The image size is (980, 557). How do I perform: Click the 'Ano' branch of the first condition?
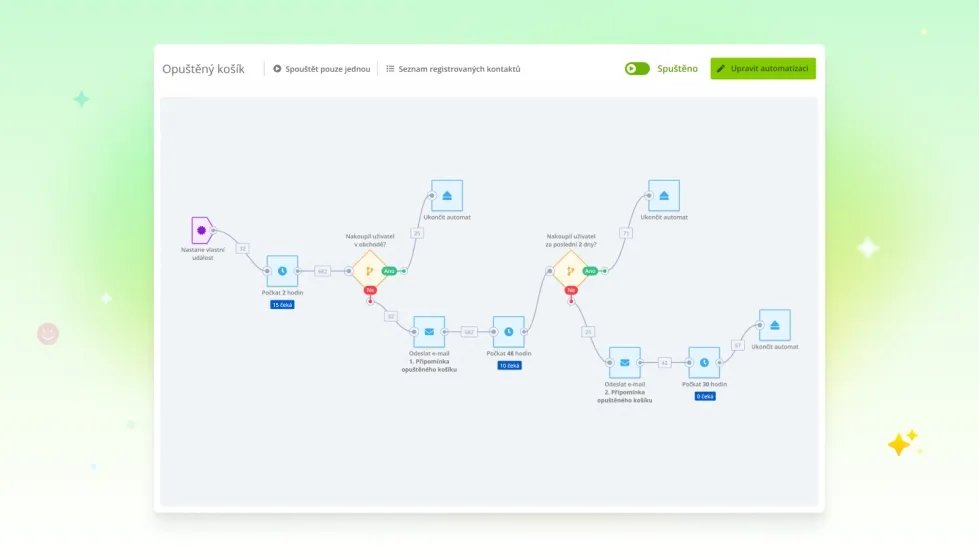coord(389,271)
